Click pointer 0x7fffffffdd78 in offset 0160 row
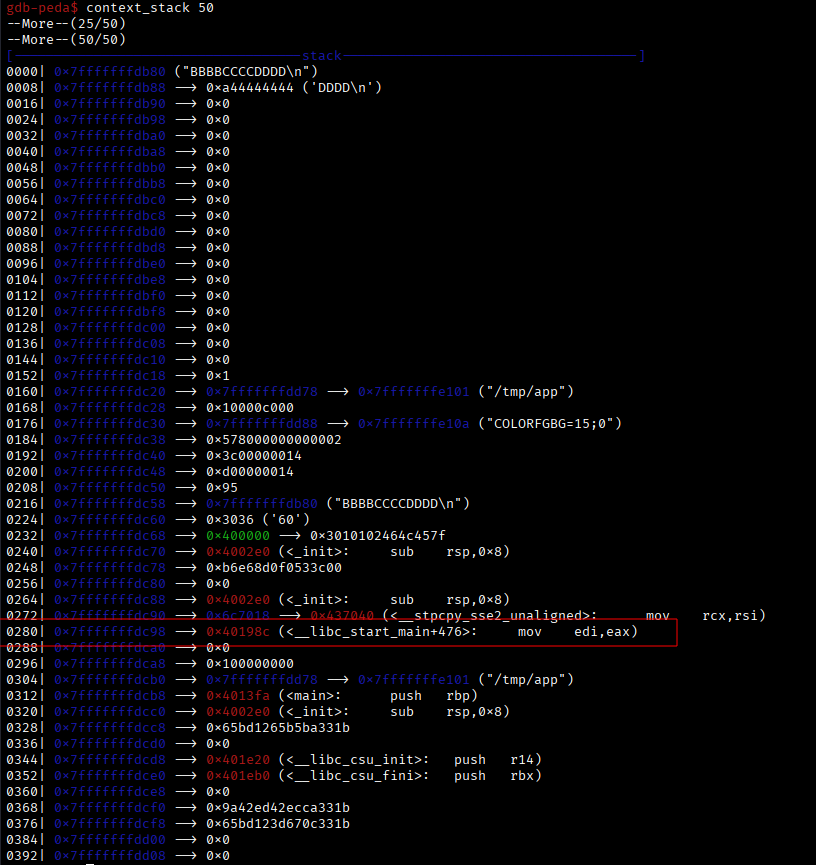 pyautogui.click(x=262, y=392)
